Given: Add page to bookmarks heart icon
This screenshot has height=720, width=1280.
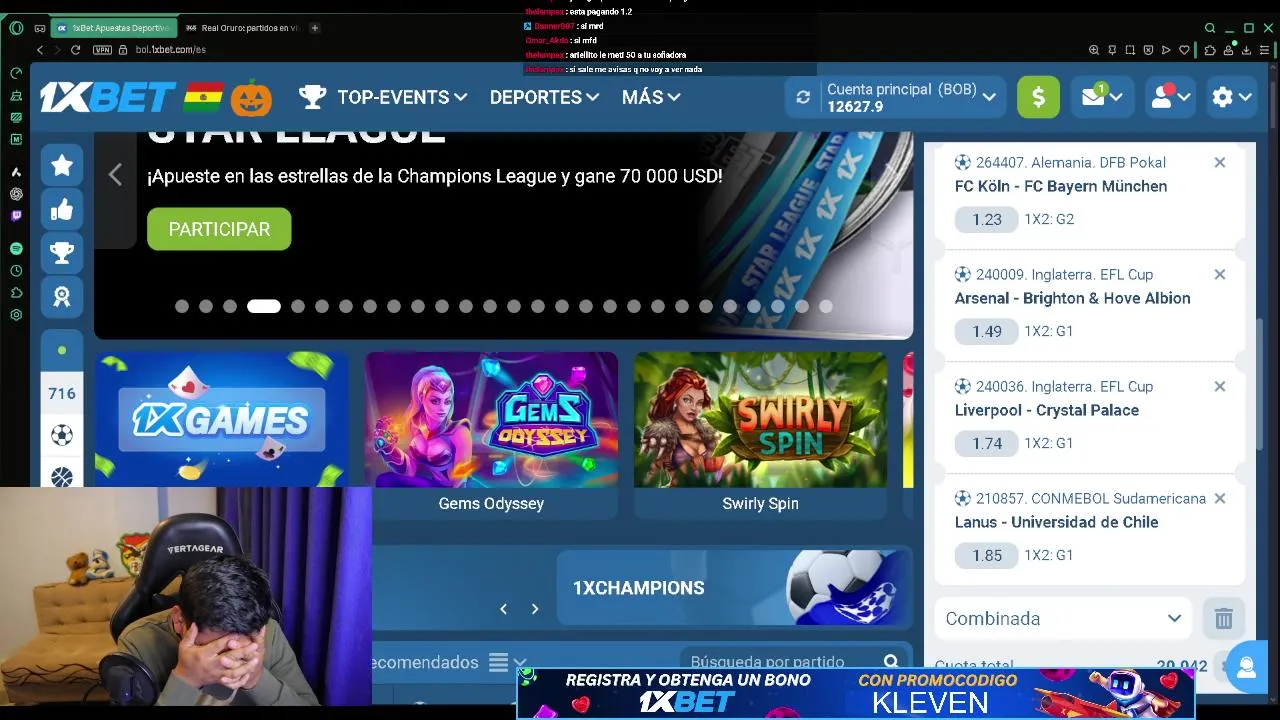Looking at the screenshot, I should 1185,49.
